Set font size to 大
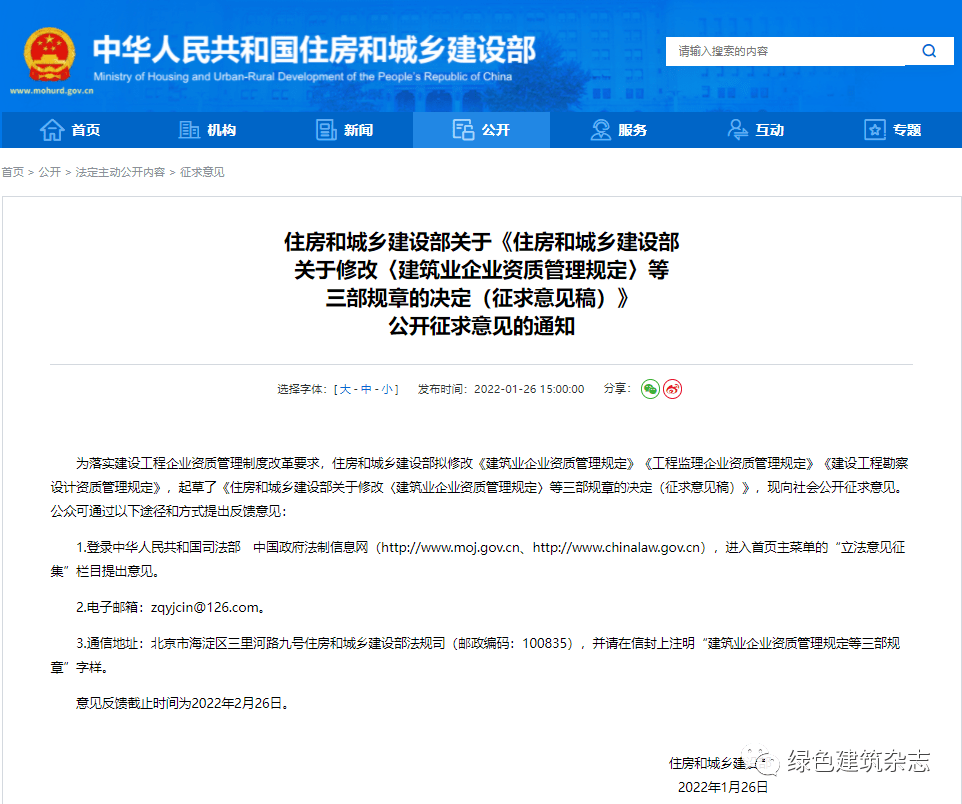The height and width of the screenshot is (804, 962). pyautogui.click(x=345, y=389)
